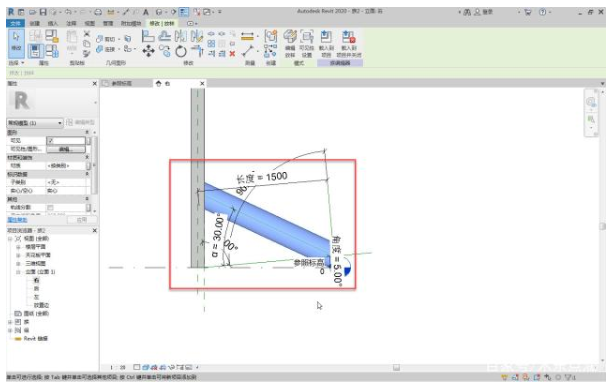Open the Revit application menu R logo
The height and width of the screenshot is (386, 610).
[x=11, y=12]
